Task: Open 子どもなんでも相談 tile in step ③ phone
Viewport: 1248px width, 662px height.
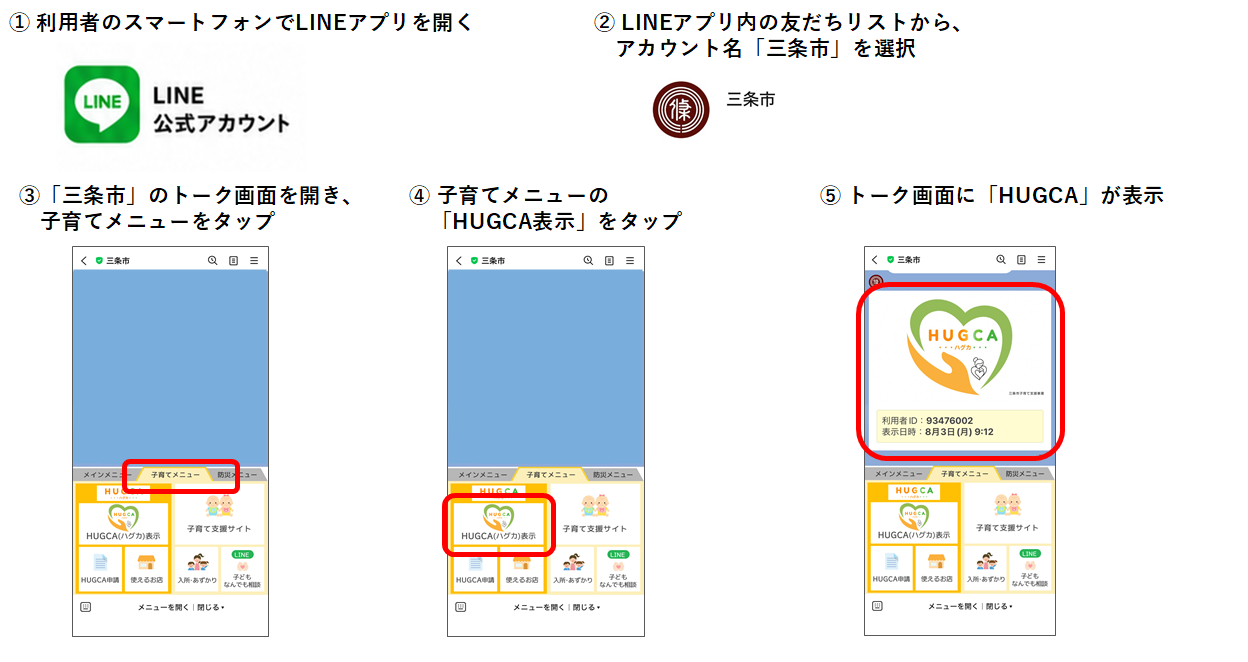Action: (x=242, y=569)
